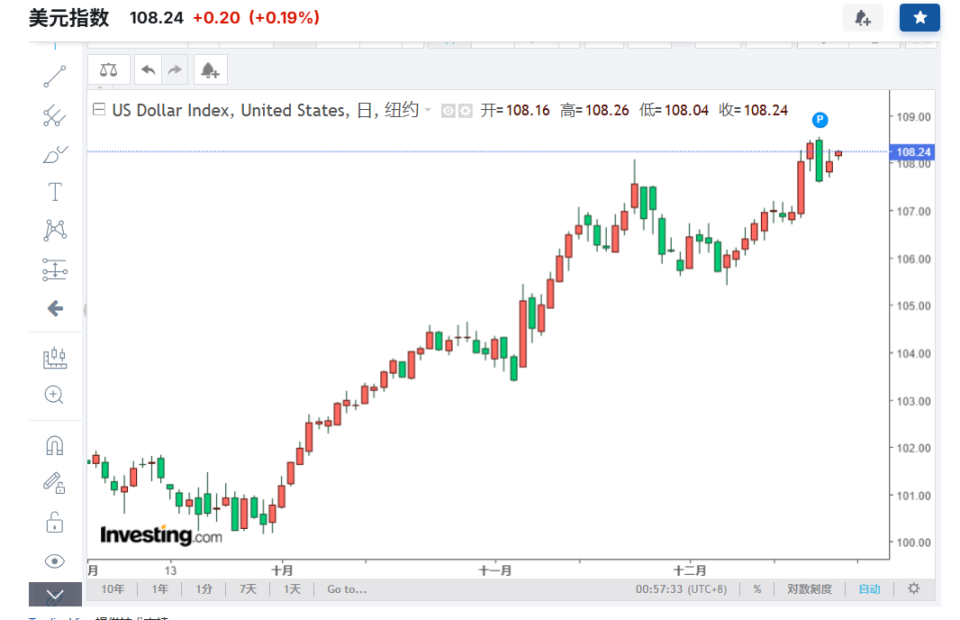Open legend settings gear icon
The height and width of the screenshot is (620, 960).
pyautogui.click(x=465, y=111)
